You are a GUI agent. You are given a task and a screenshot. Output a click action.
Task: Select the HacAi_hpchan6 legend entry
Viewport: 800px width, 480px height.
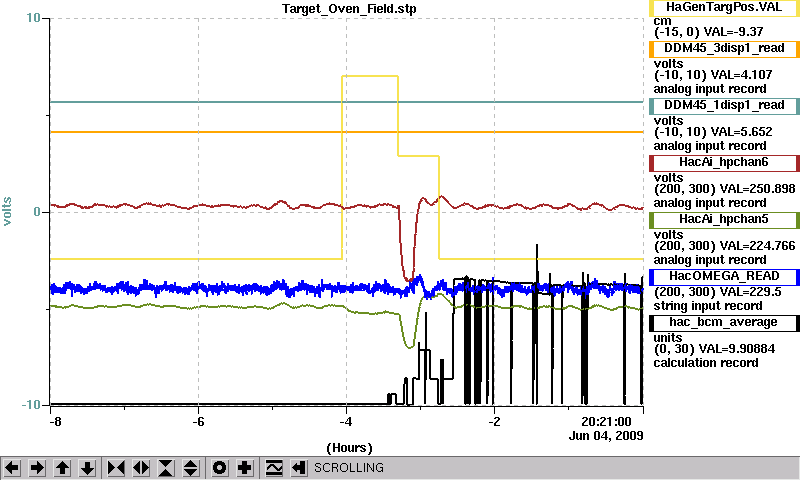[x=724, y=163]
